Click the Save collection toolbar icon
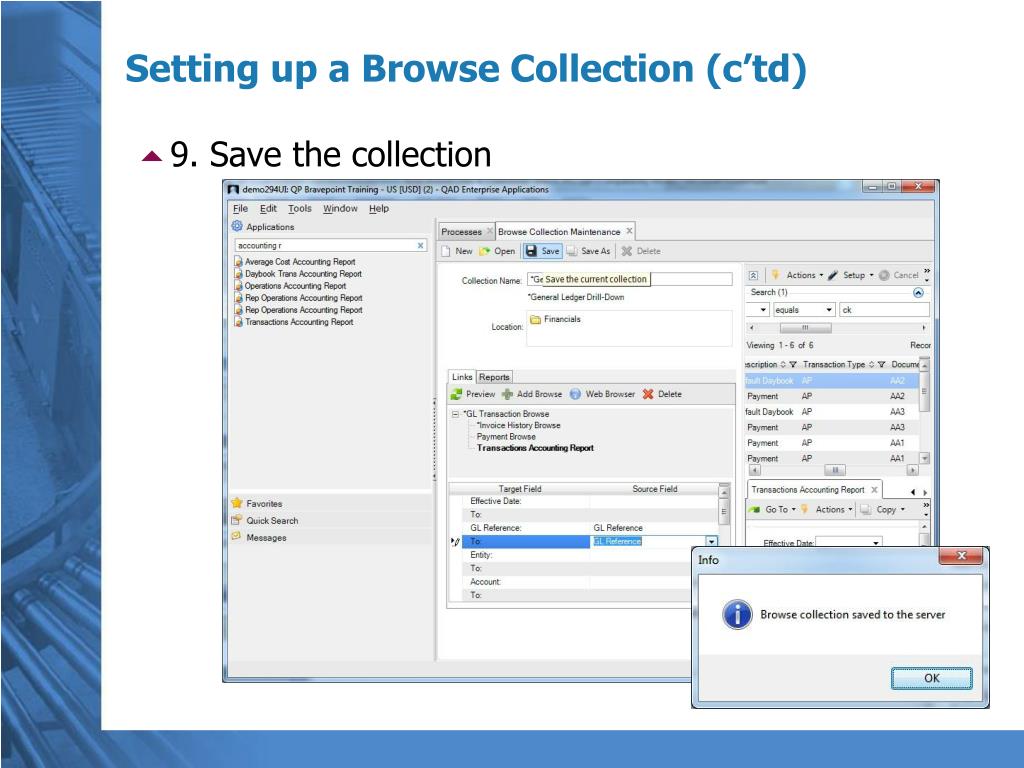The image size is (1024, 768). 531,251
